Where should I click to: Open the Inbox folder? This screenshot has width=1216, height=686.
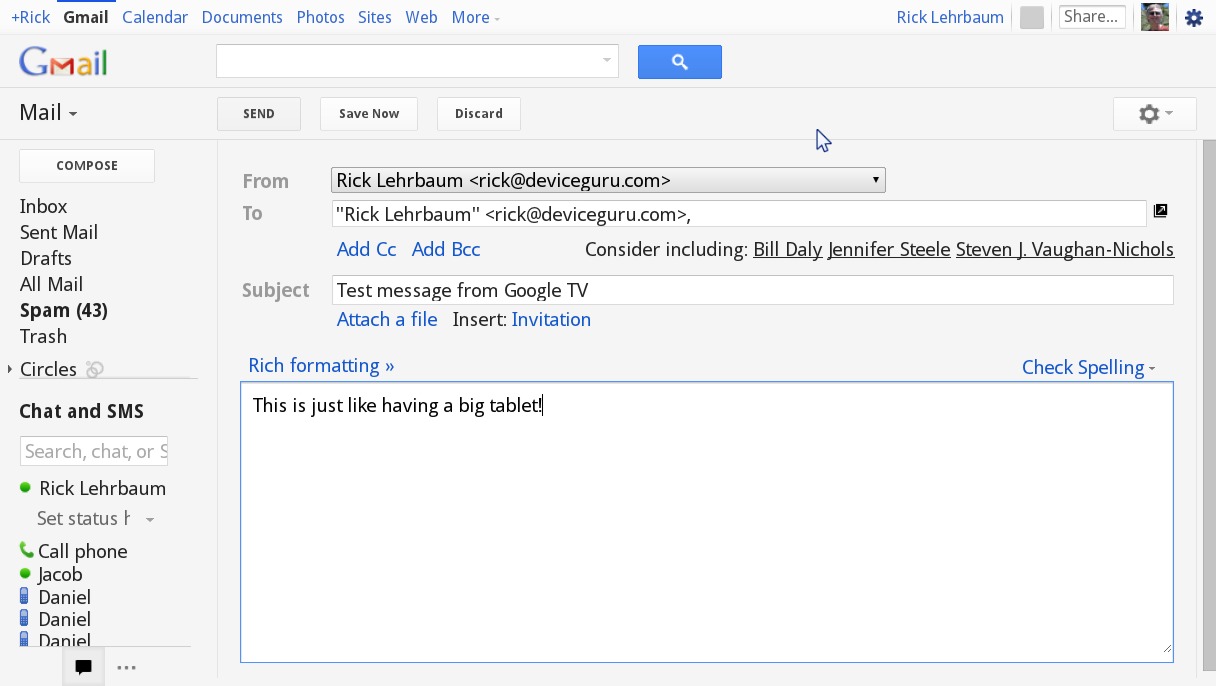coord(44,206)
